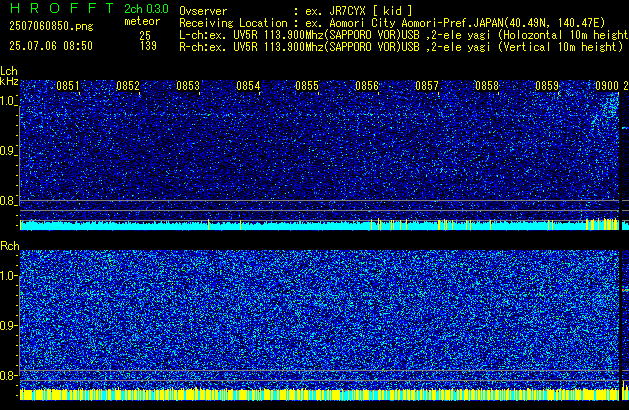
Task: Click the 'meteor' label
Action: (142, 21)
